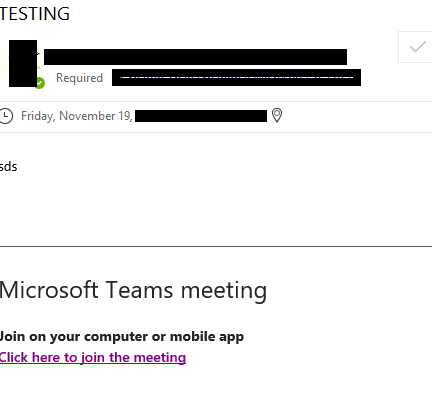Open the sender's avatar picture
Image resolution: width=432 pixels, height=414 pixels.
23,63
